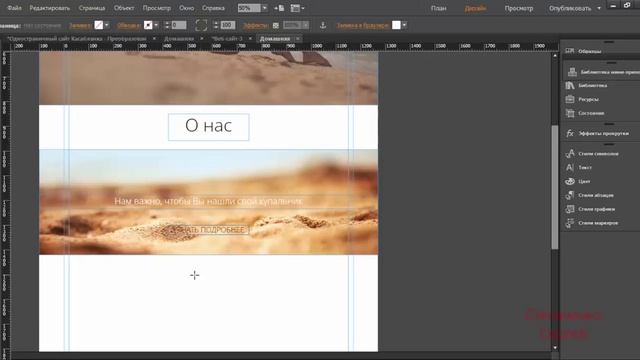
Task: Click the Заливка fill color swatch
Action: point(99,25)
